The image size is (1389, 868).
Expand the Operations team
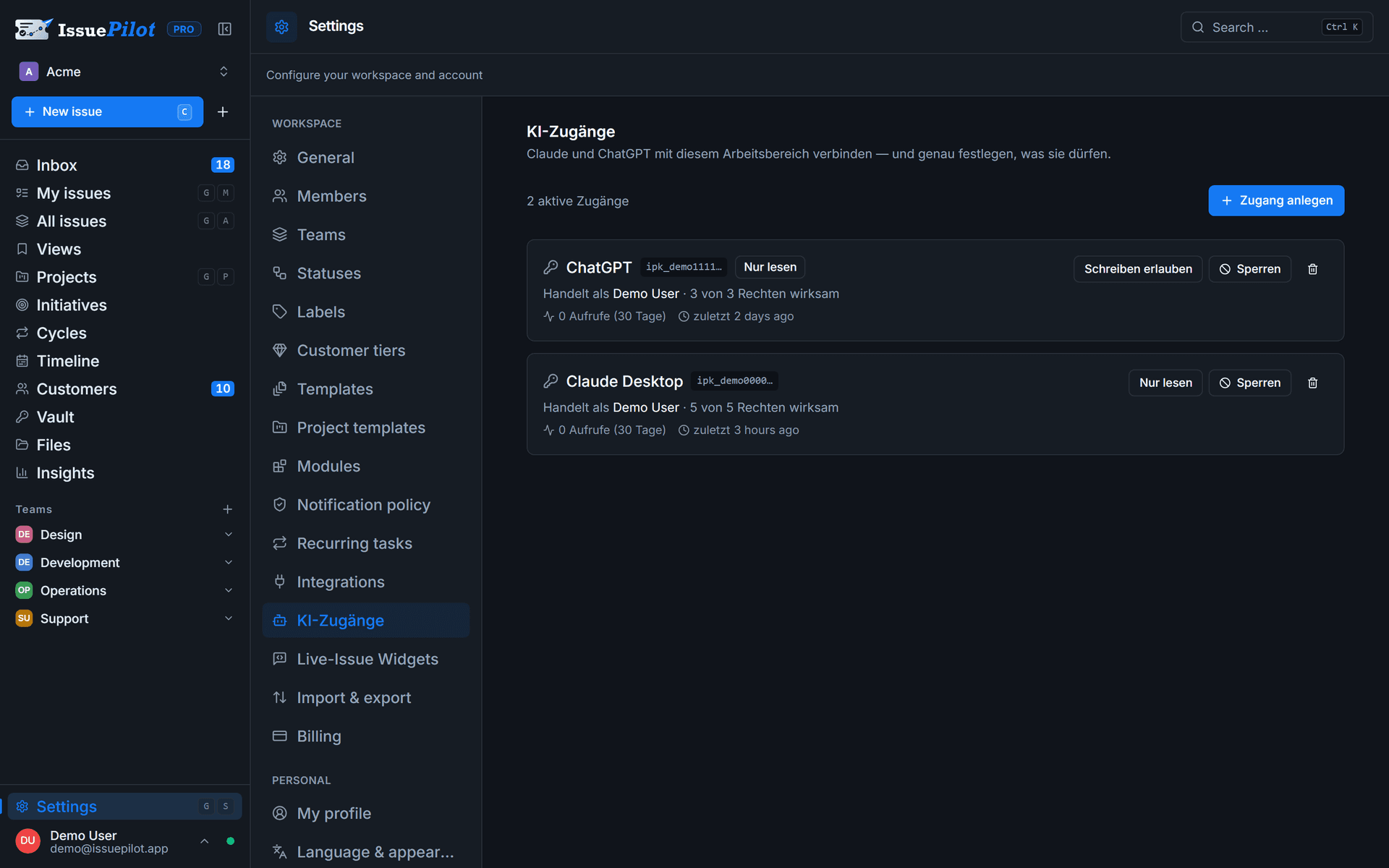[x=229, y=590]
